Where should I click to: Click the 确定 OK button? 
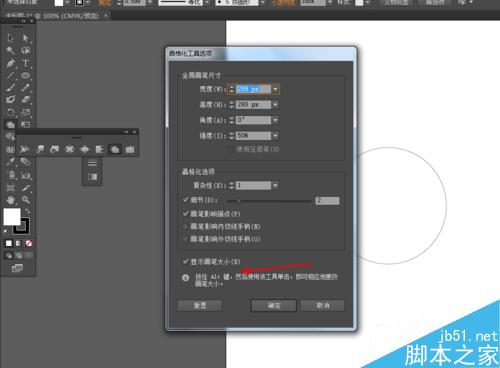tap(274, 305)
